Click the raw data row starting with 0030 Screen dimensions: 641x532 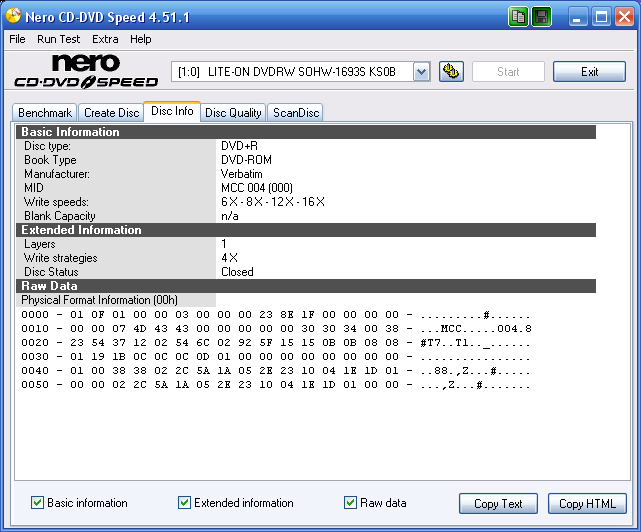pos(276,357)
